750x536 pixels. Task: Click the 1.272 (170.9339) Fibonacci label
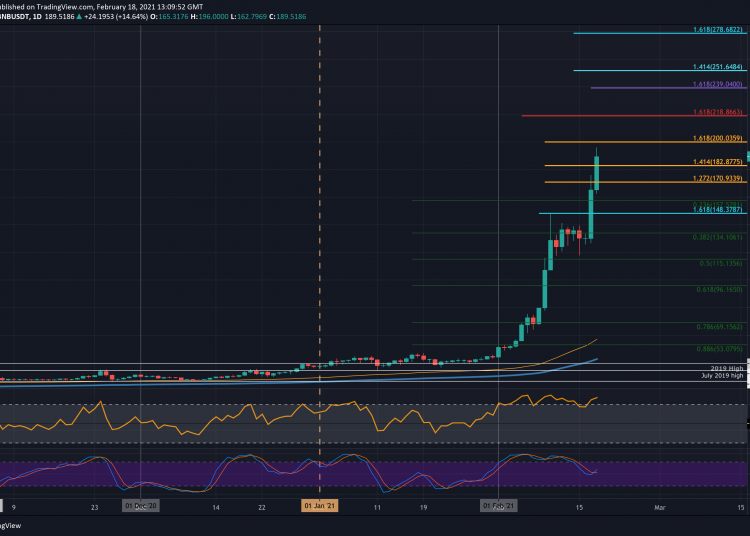point(718,178)
